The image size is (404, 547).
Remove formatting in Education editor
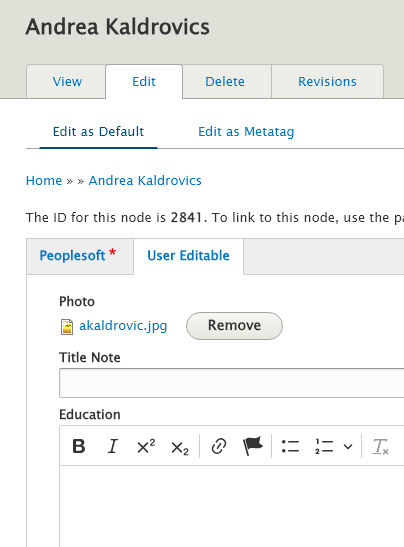(380, 446)
